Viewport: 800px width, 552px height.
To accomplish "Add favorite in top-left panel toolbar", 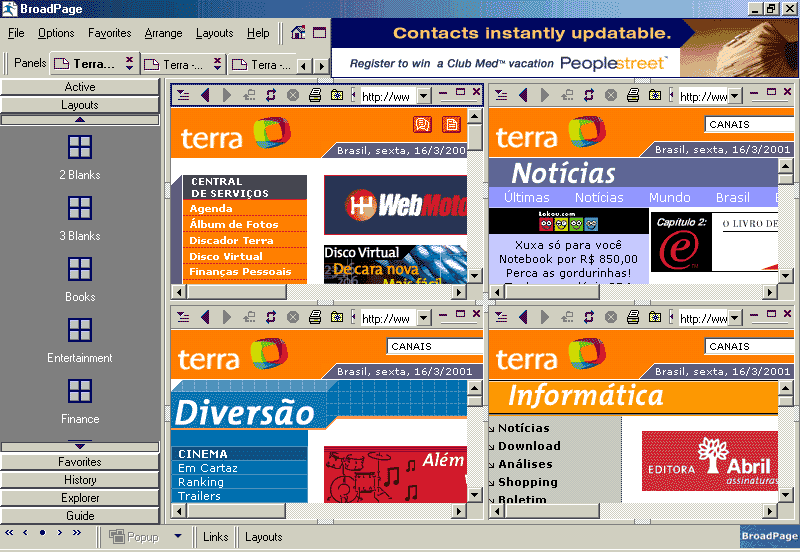I will pyautogui.click(x=337, y=95).
